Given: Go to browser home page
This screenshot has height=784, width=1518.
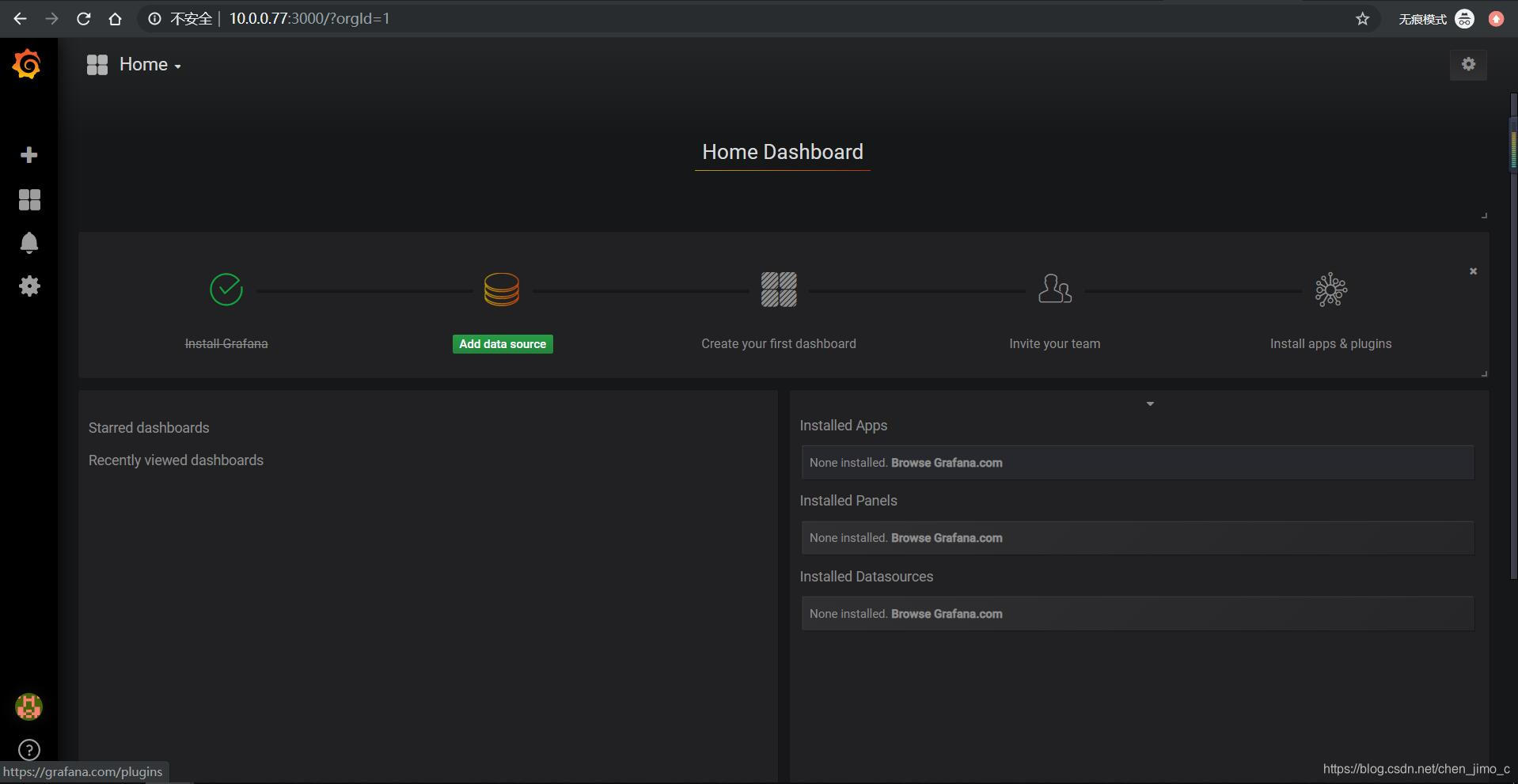Looking at the screenshot, I should click(x=115, y=19).
